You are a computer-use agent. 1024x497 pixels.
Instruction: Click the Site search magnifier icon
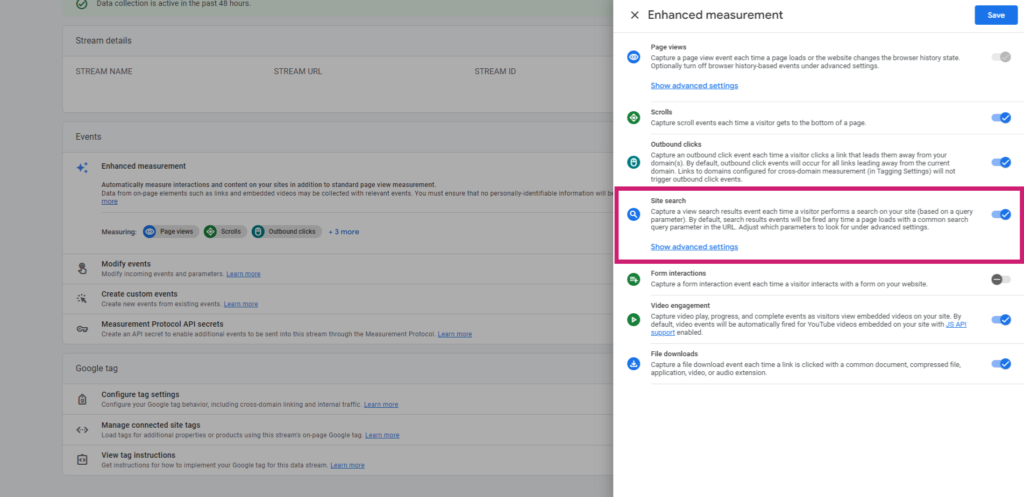click(633, 215)
